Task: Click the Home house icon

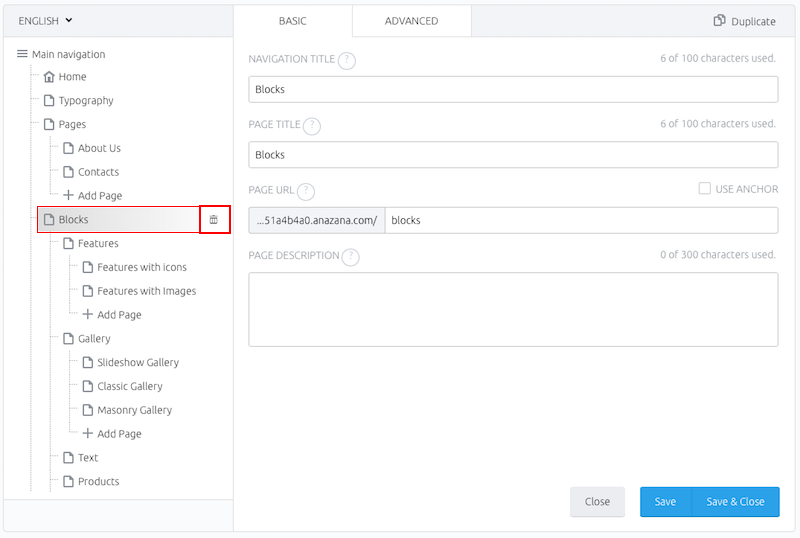Action: coord(49,77)
